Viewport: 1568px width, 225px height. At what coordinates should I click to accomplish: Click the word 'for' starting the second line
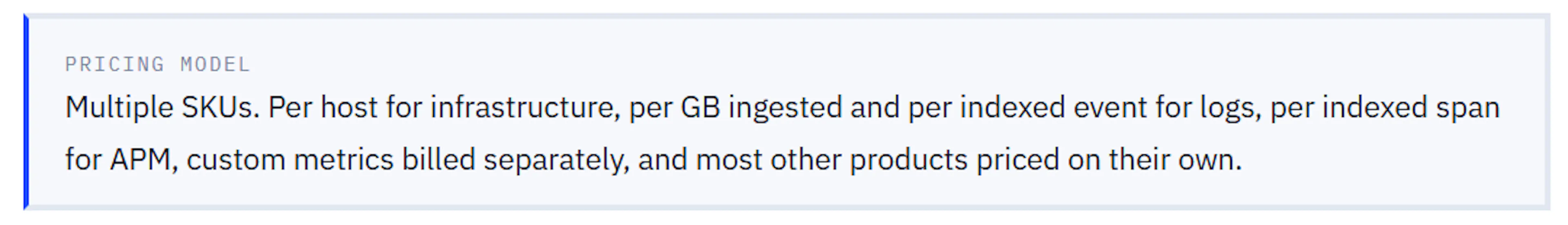[x=83, y=160]
